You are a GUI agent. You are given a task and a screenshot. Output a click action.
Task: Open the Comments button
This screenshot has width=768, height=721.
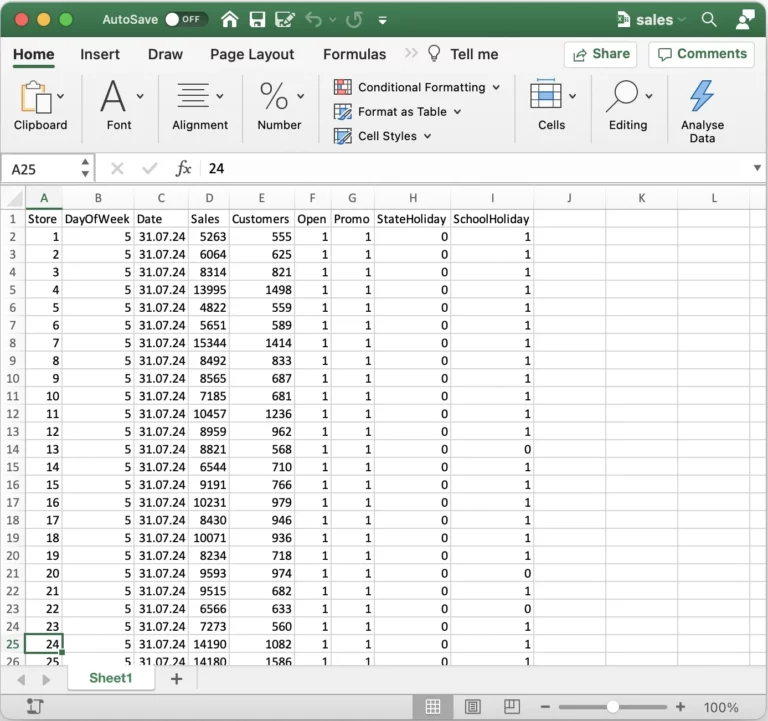[x=701, y=54]
